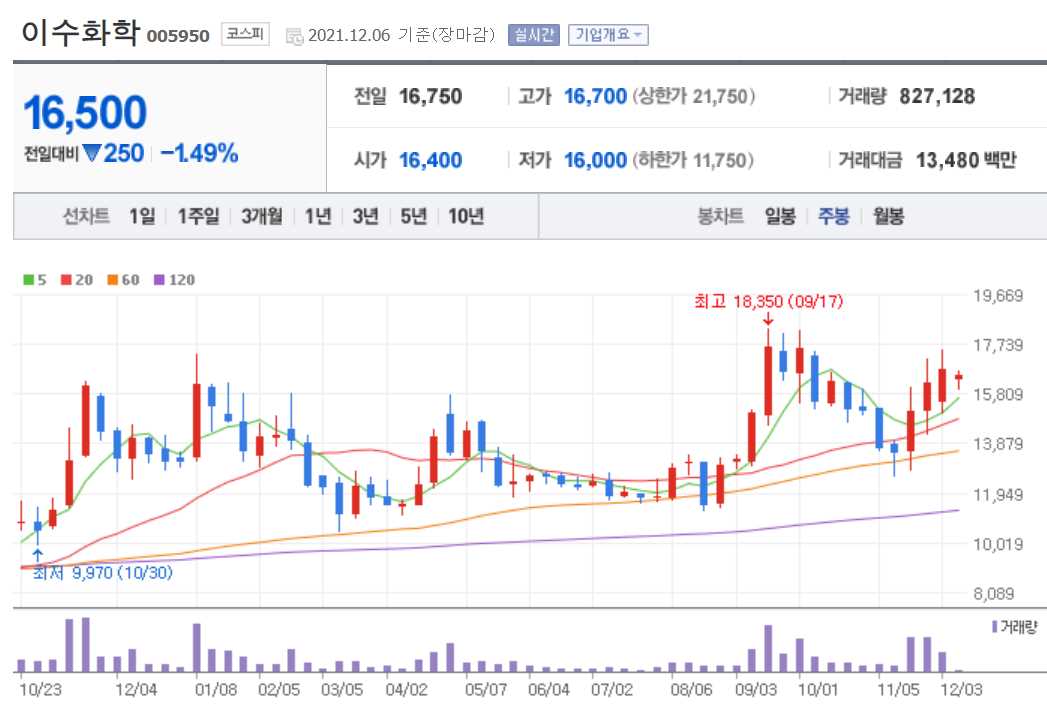The width and height of the screenshot is (1047, 713).
Task: Click the 저가 value 16,000
Action: tap(595, 160)
